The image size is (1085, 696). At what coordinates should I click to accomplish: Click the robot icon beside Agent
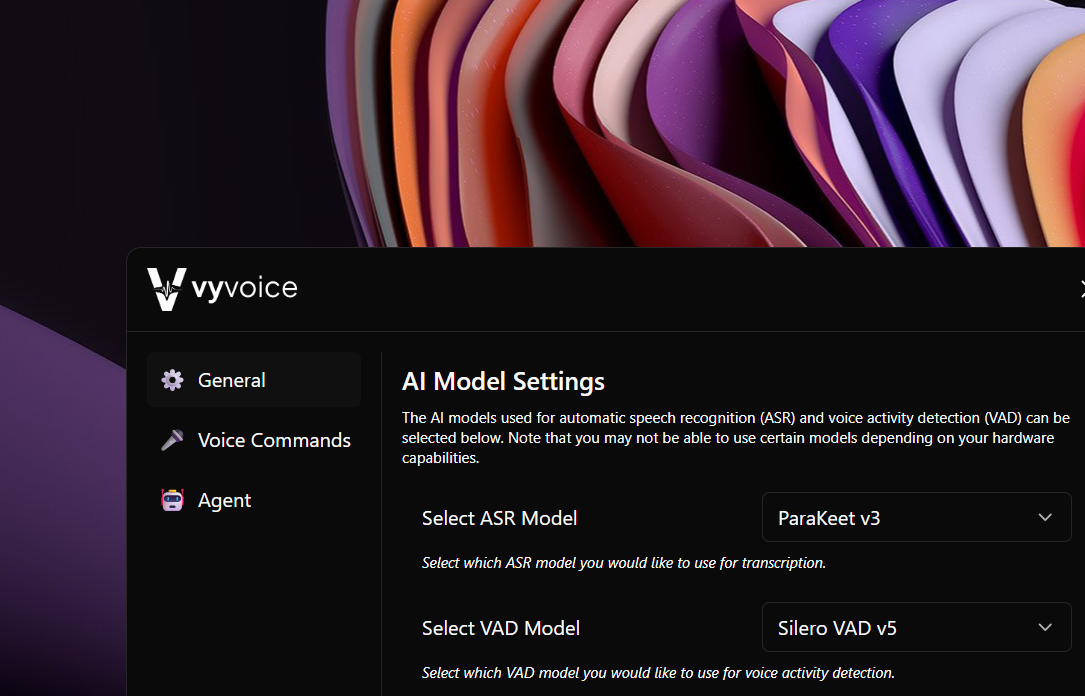coord(173,500)
